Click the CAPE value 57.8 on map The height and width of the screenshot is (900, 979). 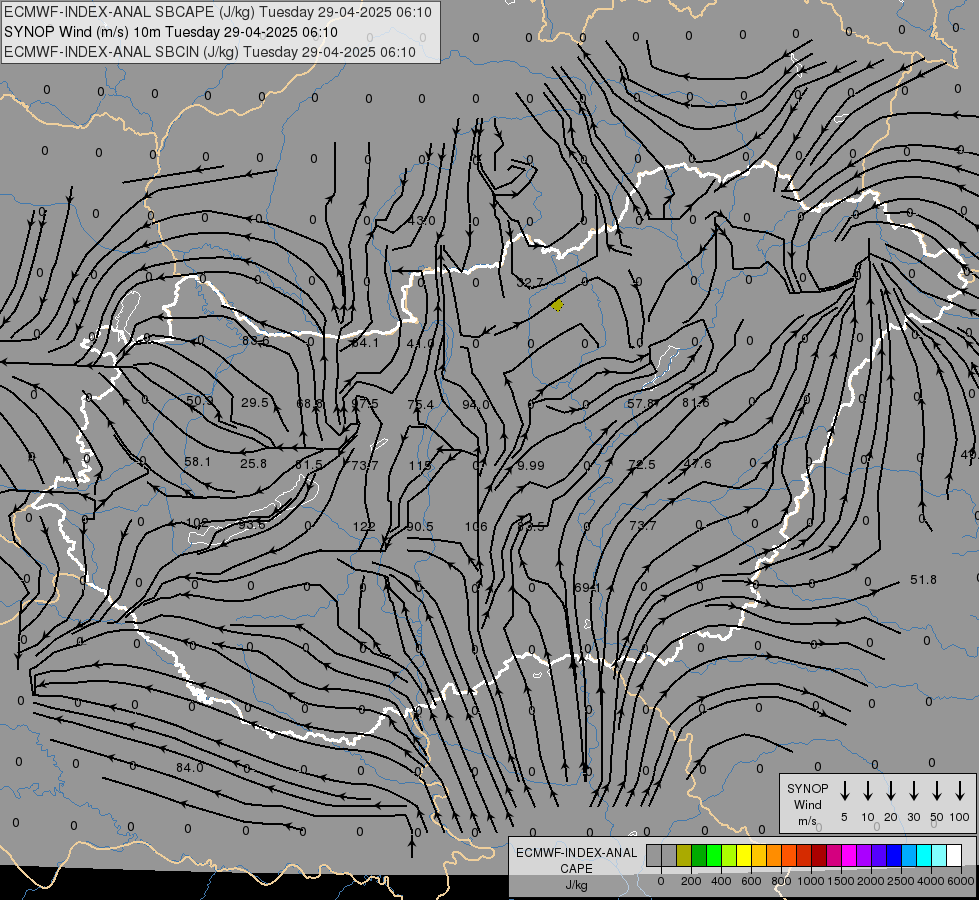(641, 403)
